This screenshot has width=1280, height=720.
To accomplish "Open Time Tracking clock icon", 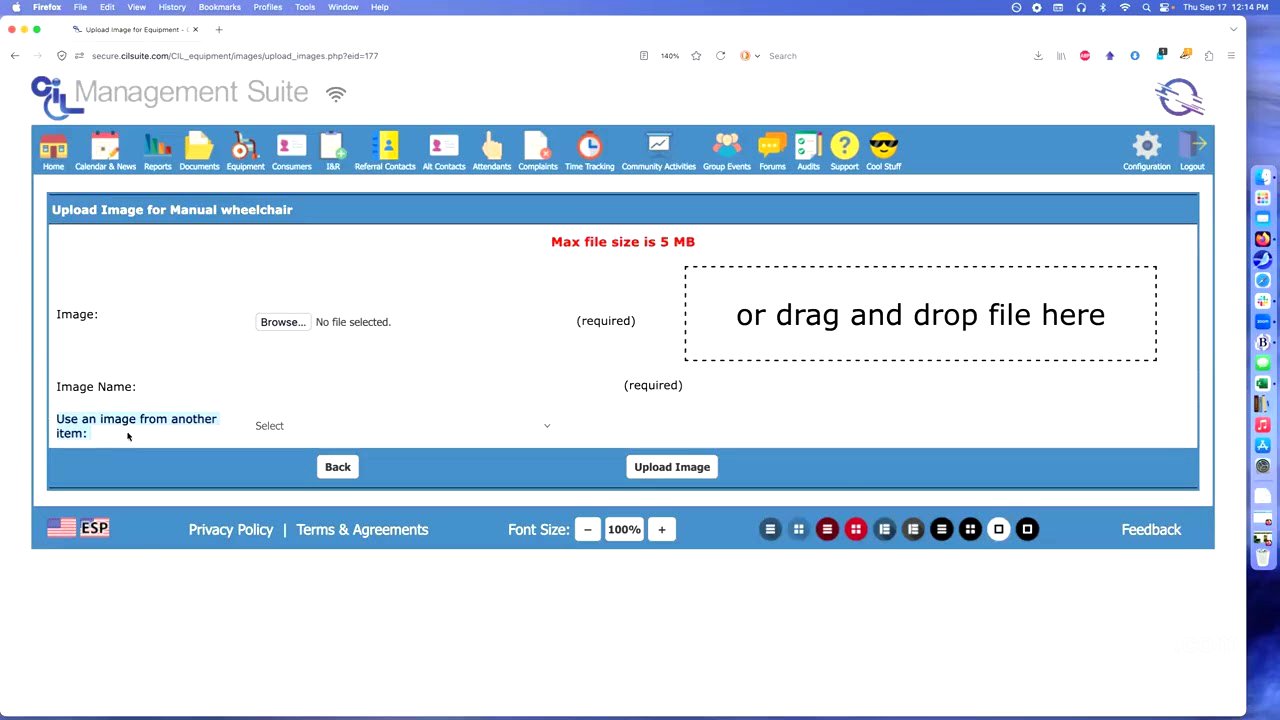I will pos(589,152).
